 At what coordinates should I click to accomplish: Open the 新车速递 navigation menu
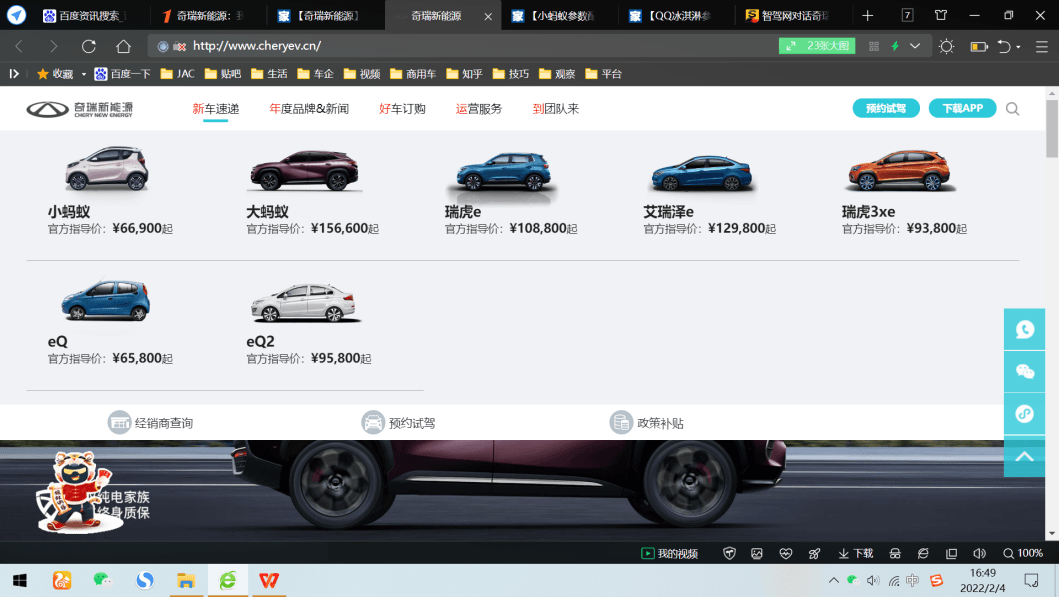click(215, 109)
